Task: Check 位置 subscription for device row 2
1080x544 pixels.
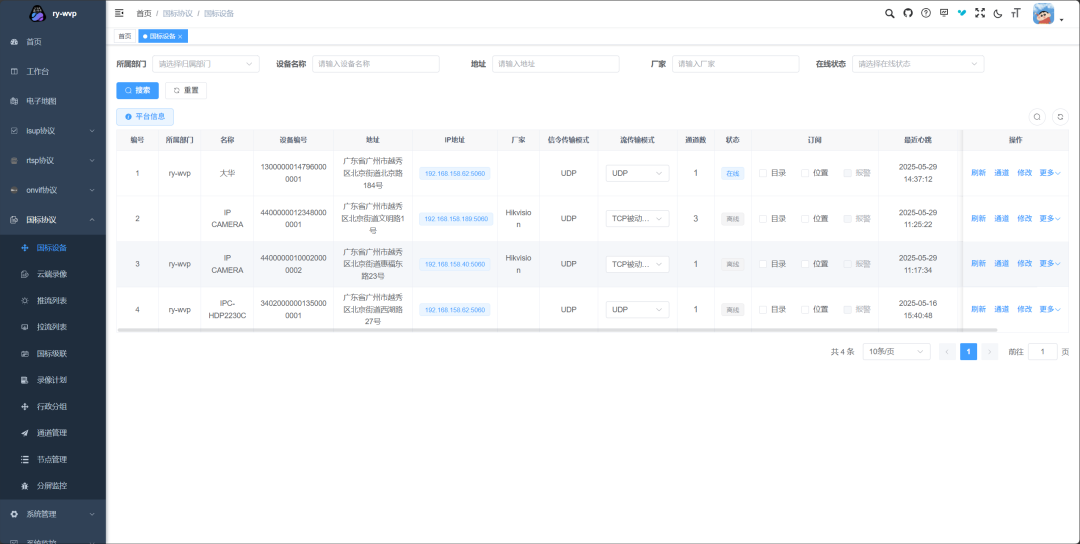Action: [x=805, y=218]
